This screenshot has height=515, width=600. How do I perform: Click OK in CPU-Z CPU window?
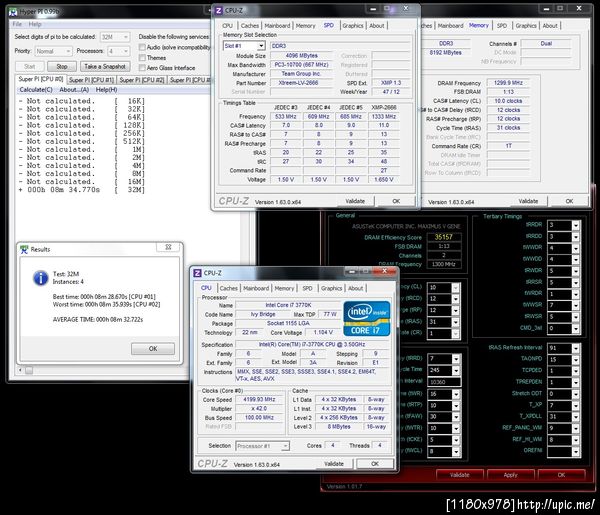pyautogui.click(x=375, y=464)
